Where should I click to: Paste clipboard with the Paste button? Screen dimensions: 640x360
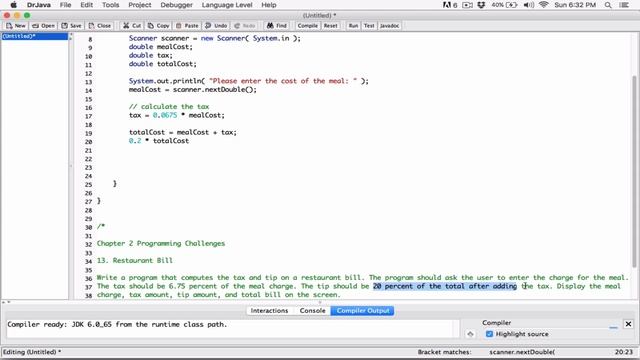pos(187,26)
